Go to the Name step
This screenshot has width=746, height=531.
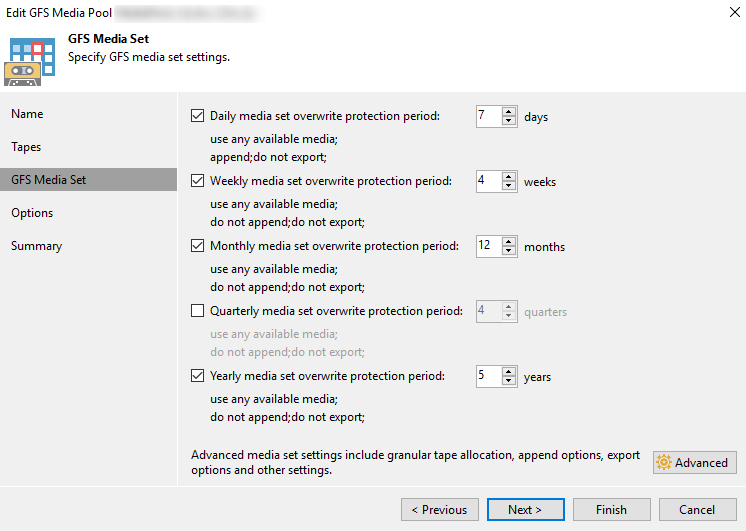[27, 114]
